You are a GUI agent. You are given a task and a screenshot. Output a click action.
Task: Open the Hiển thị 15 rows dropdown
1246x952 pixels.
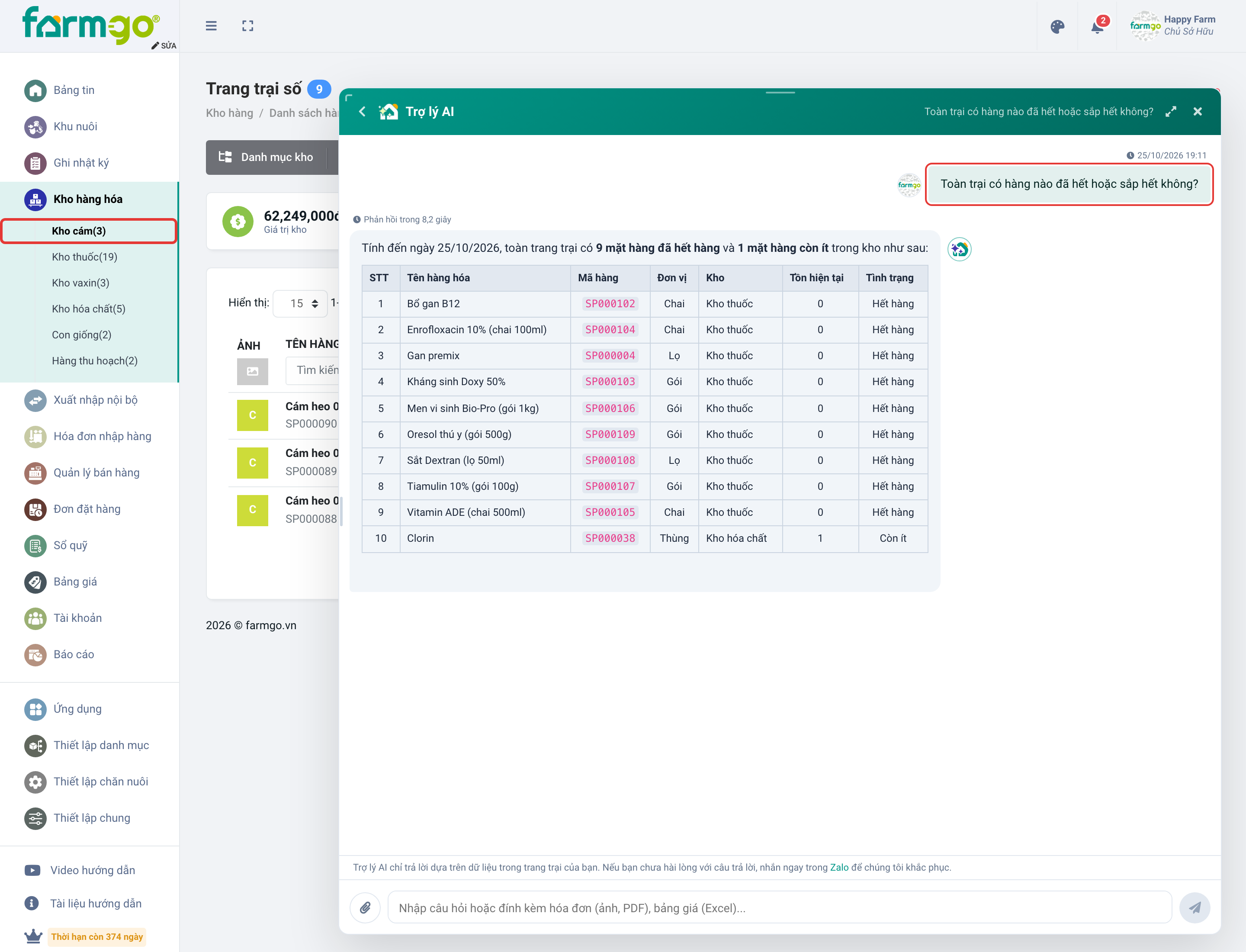(300, 303)
